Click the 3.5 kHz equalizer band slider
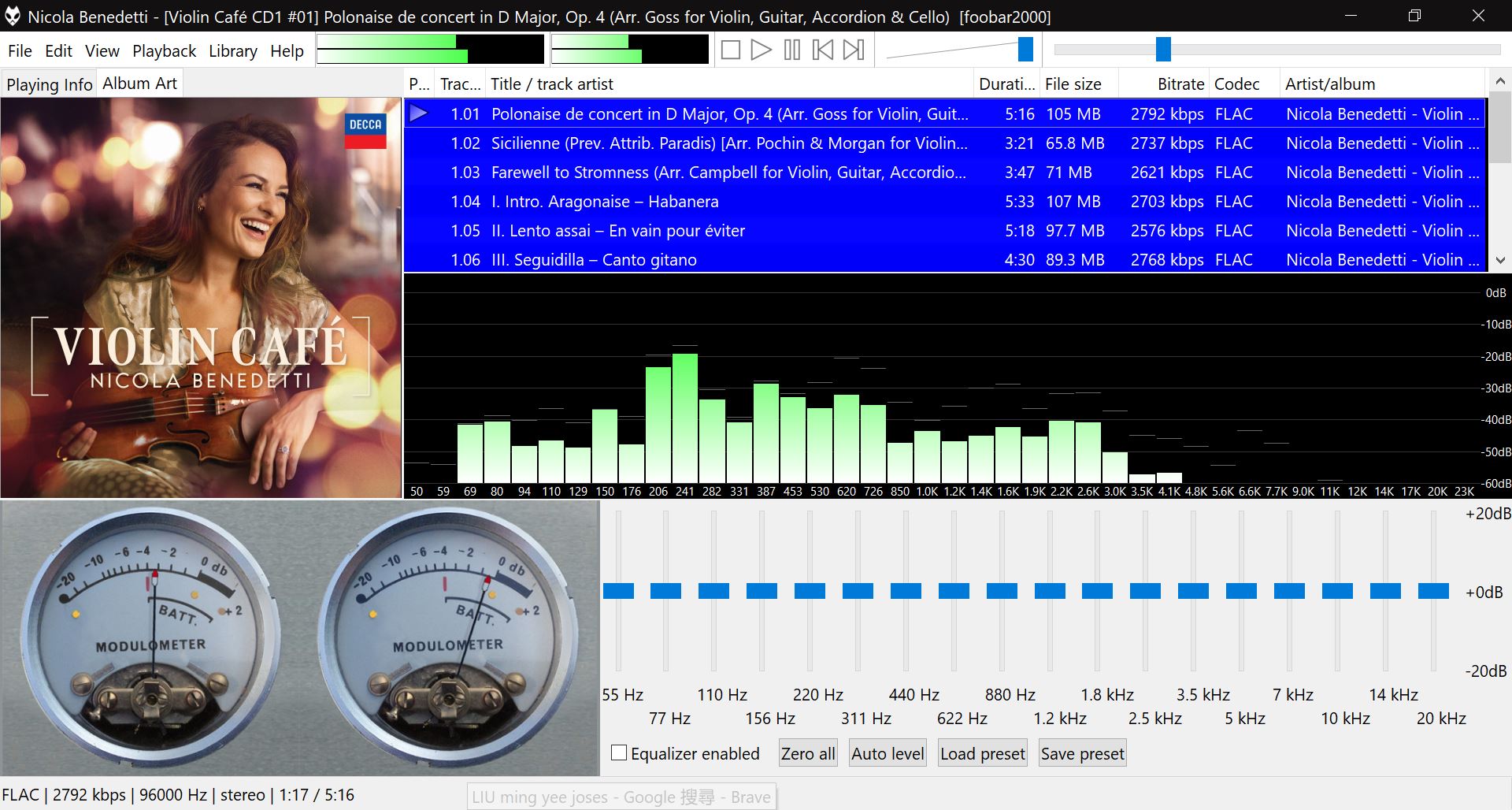This screenshot has height=810, width=1512. tap(1194, 591)
